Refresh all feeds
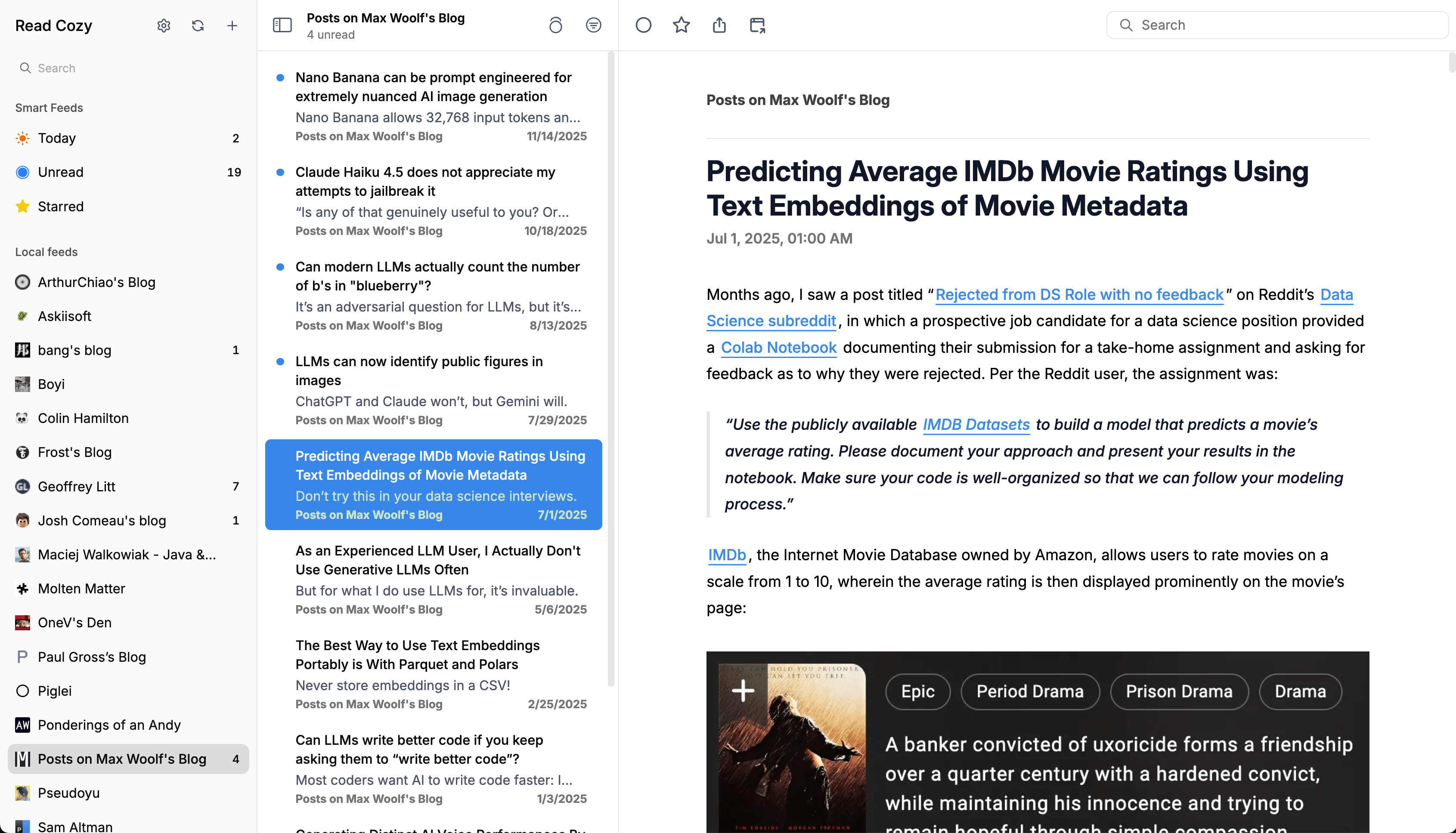The image size is (1456, 833). coord(198,25)
